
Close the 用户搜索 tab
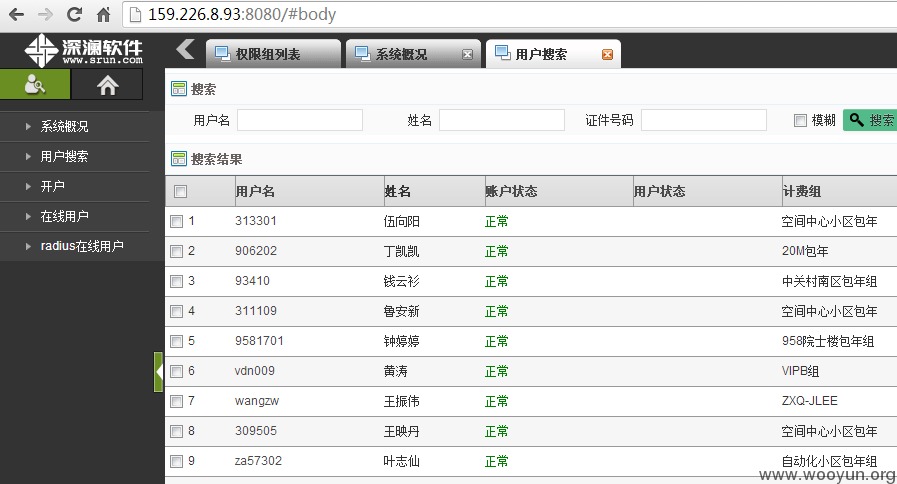tap(608, 54)
